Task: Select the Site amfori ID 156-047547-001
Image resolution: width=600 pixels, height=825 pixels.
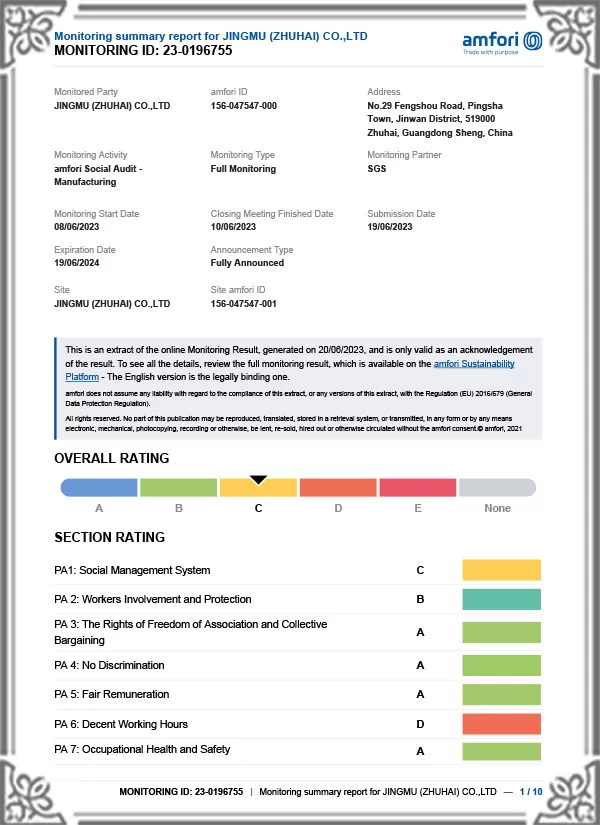Action: tap(244, 304)
